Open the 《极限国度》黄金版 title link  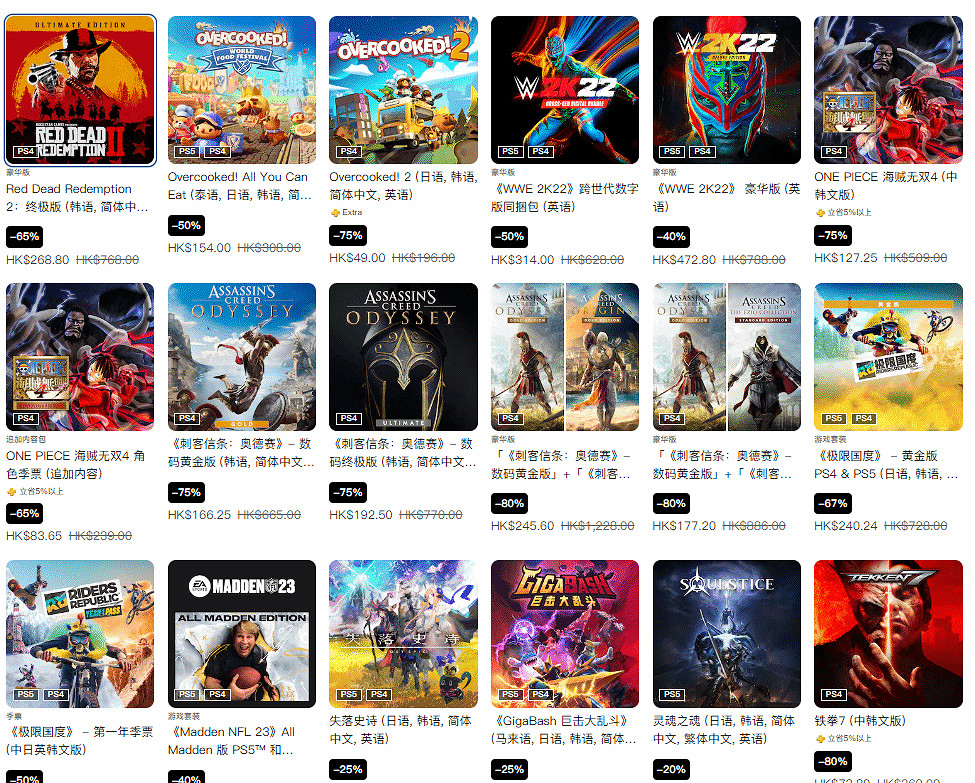point(886,465)
